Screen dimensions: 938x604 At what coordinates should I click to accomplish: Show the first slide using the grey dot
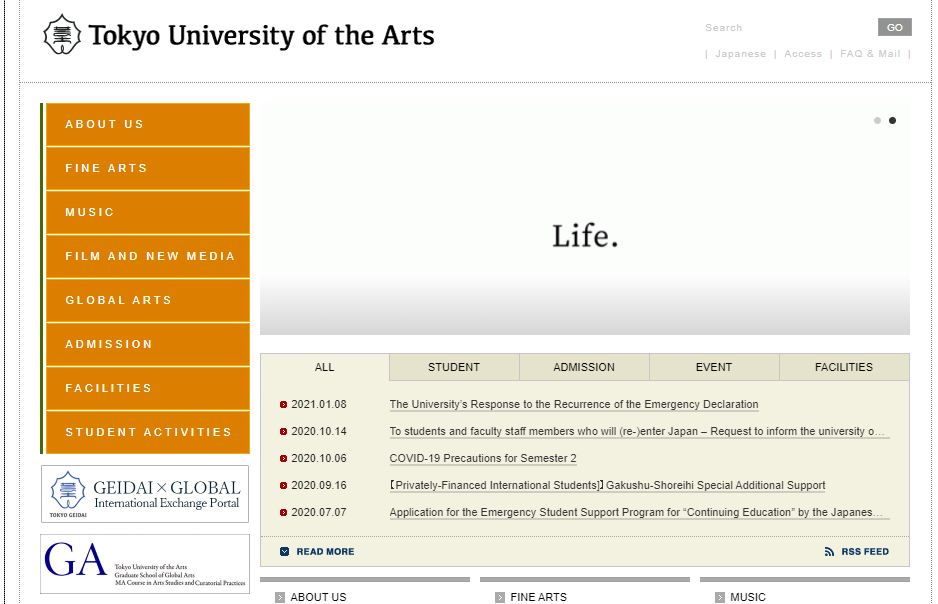(x=877, y=120)
